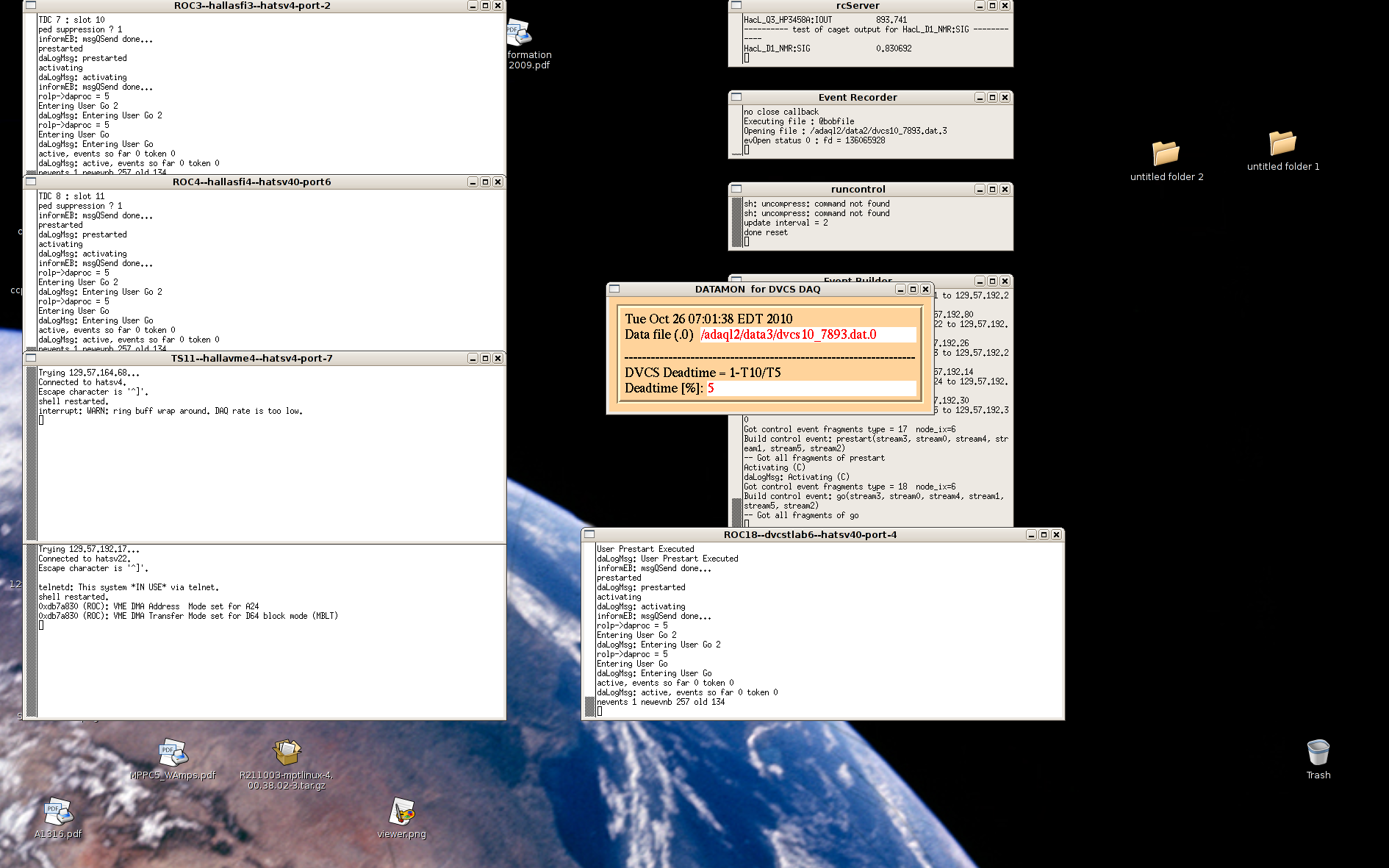1389x868 pixels.
Task: Click the 'DVCS Deadtime = 1-T10/T5' label
Action: pyautogui.click(x=703, y=372)
